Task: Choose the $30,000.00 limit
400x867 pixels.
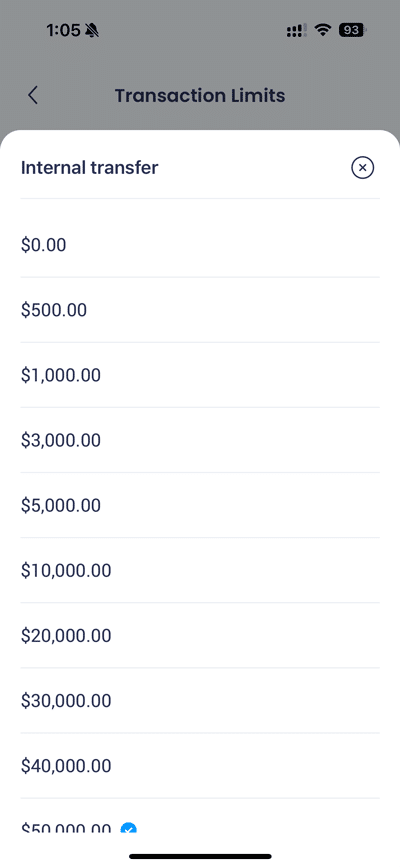Action: 200,701
